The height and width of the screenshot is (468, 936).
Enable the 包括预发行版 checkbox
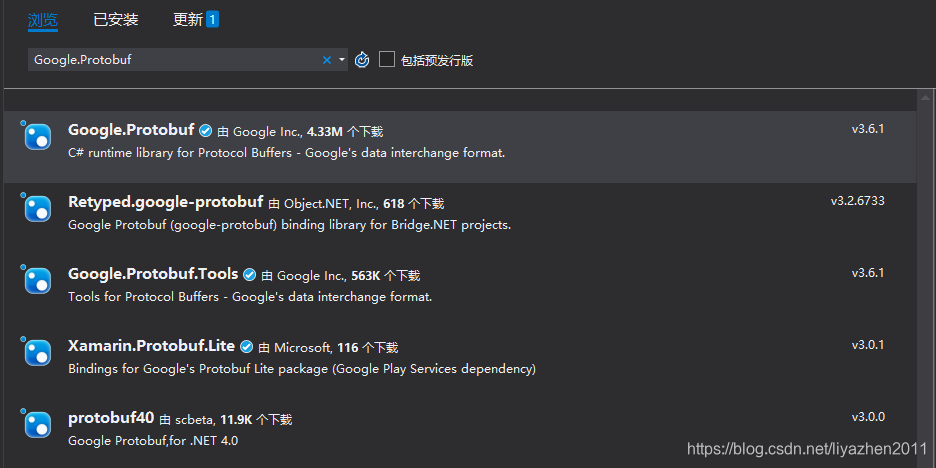coord(387,59)
